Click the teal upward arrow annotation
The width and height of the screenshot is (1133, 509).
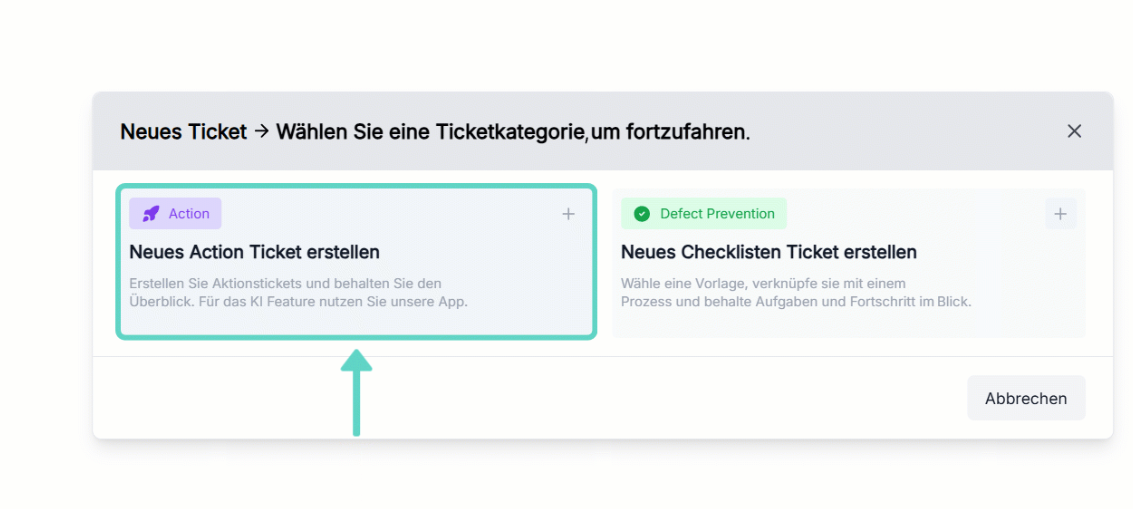pos(356,393)
